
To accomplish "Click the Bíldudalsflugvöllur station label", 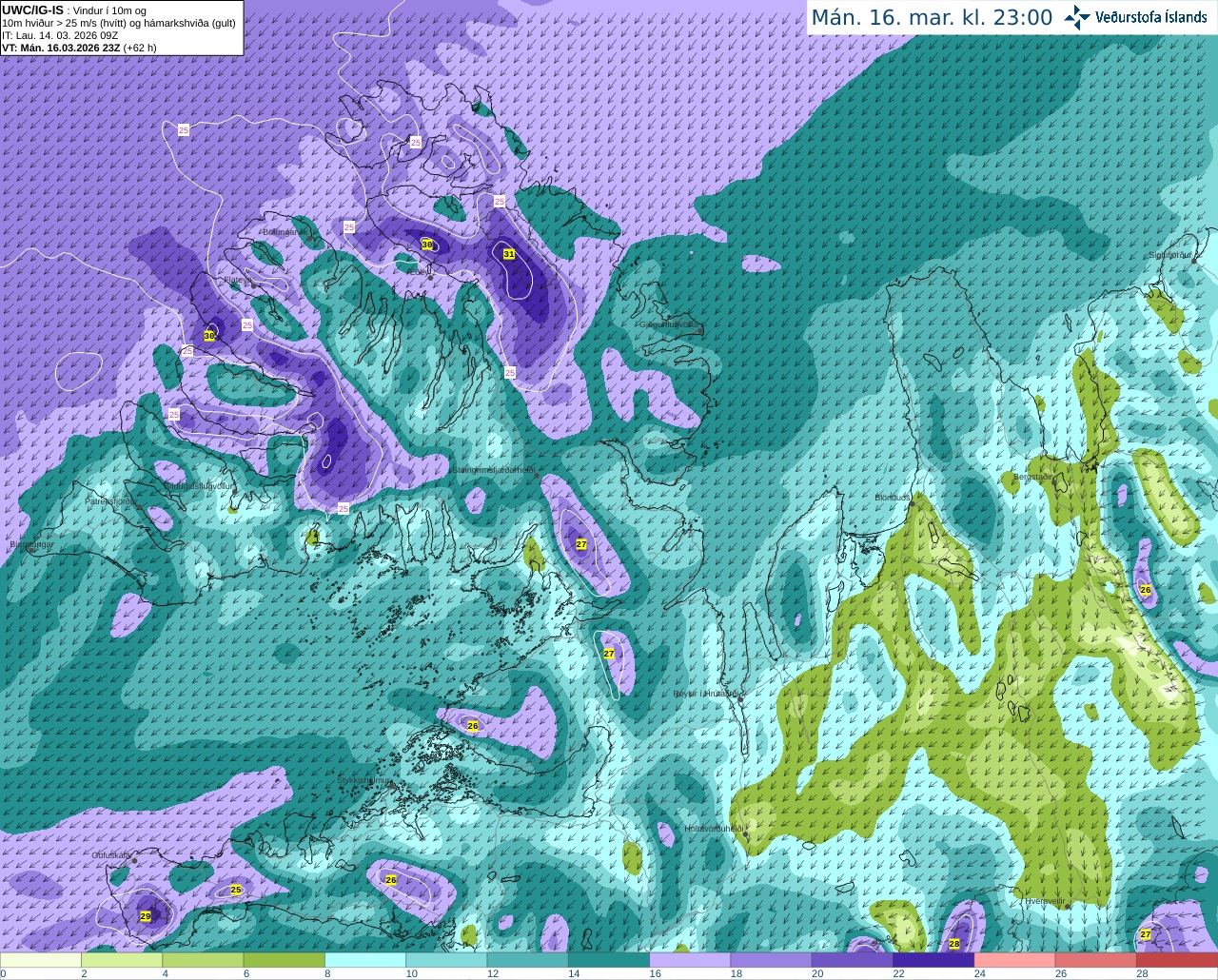I will [198, 485].
